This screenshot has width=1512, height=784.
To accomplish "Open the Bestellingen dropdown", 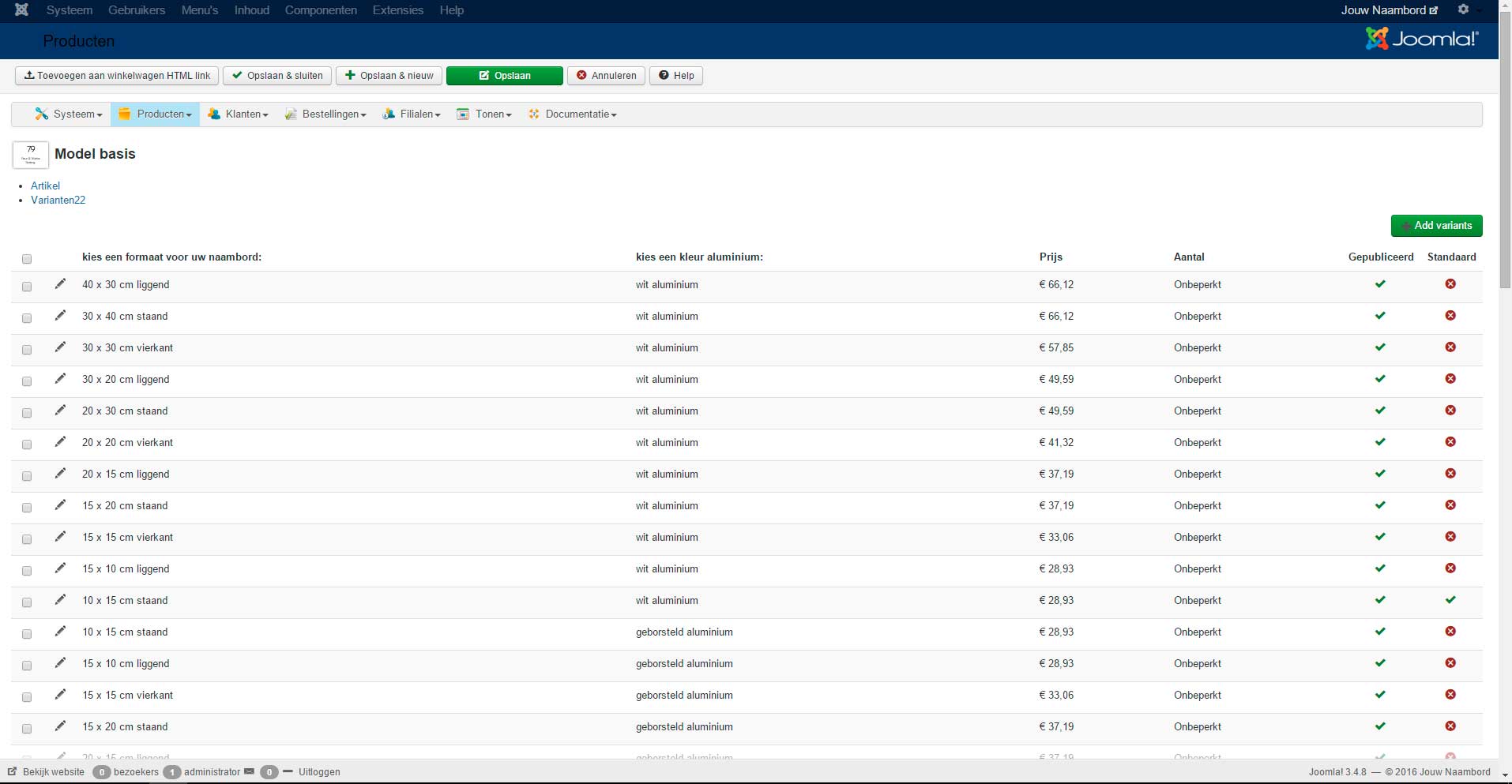I will pyautogui.click(x=325, y=114).
